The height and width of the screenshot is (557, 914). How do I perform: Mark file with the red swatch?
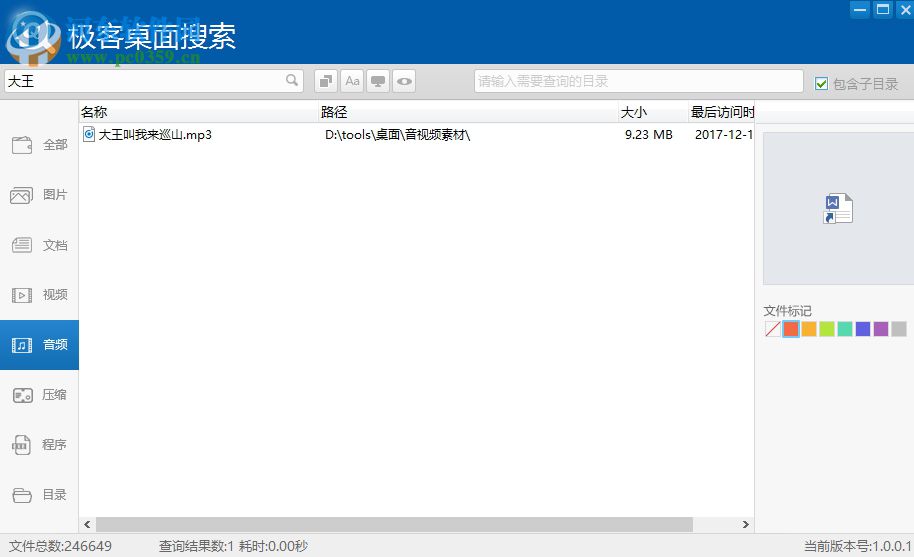point(790,329)
